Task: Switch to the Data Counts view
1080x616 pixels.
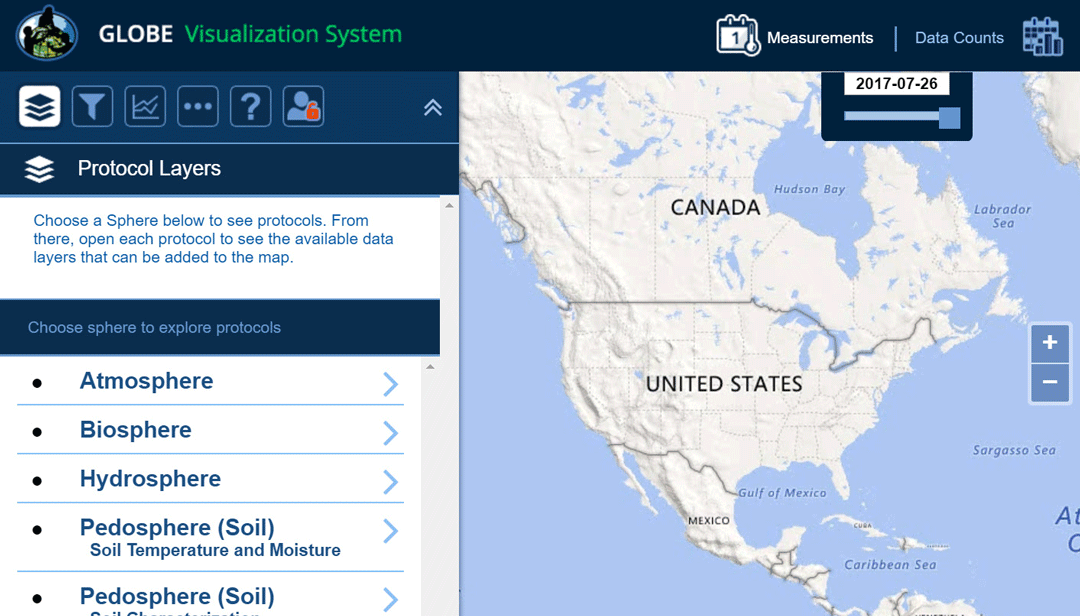Action: [958, 38]
